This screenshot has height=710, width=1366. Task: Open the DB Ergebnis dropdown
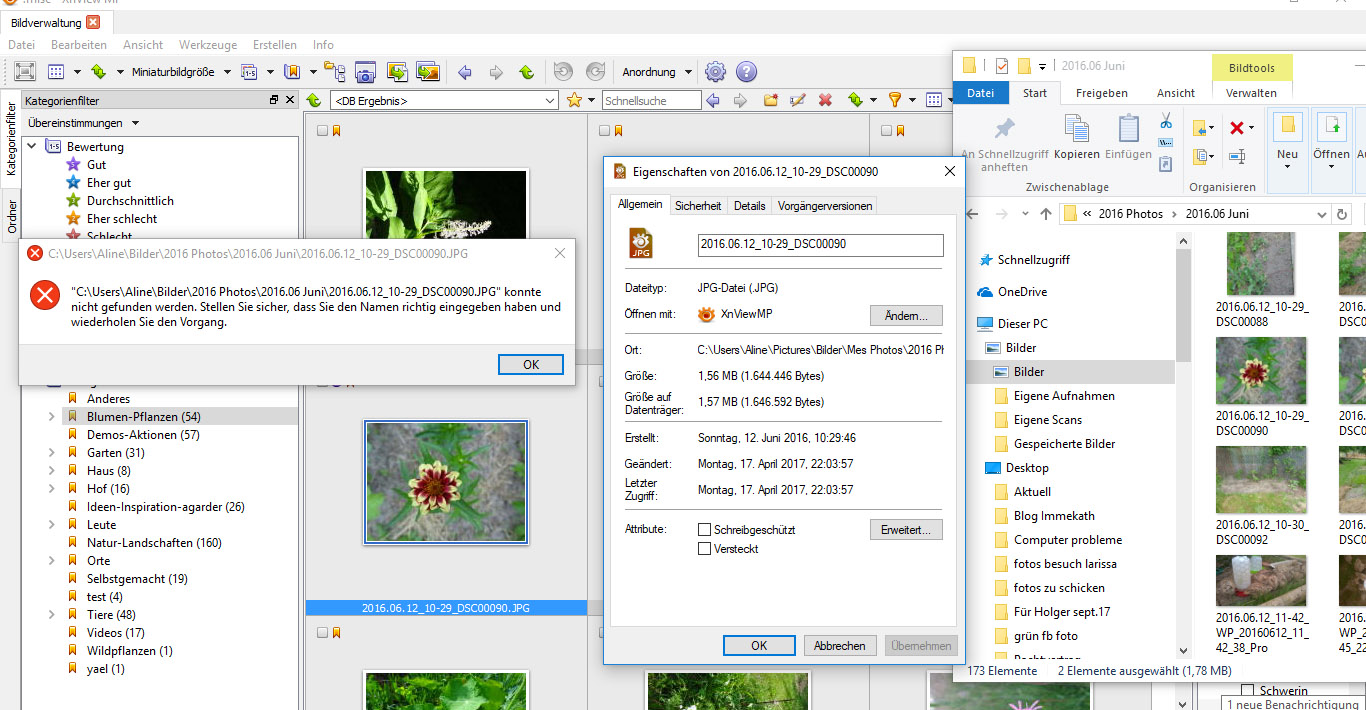pos(549,100)
